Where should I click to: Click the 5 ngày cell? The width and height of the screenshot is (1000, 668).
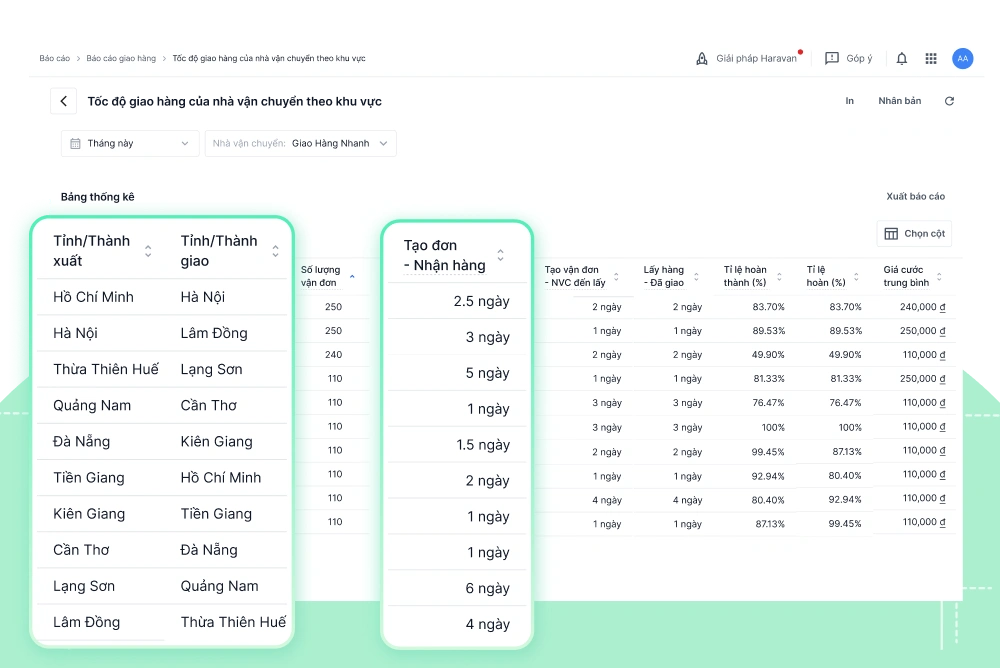[x=487, y=373]
